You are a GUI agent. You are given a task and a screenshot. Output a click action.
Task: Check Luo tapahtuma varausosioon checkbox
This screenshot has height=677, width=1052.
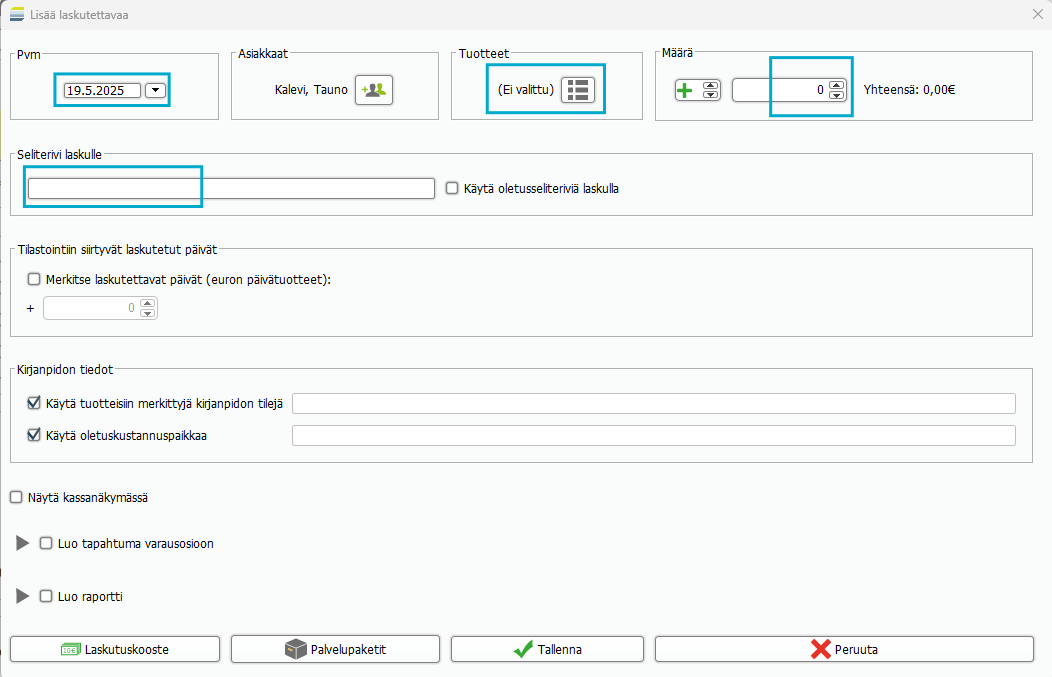click(x=46, y=543)
